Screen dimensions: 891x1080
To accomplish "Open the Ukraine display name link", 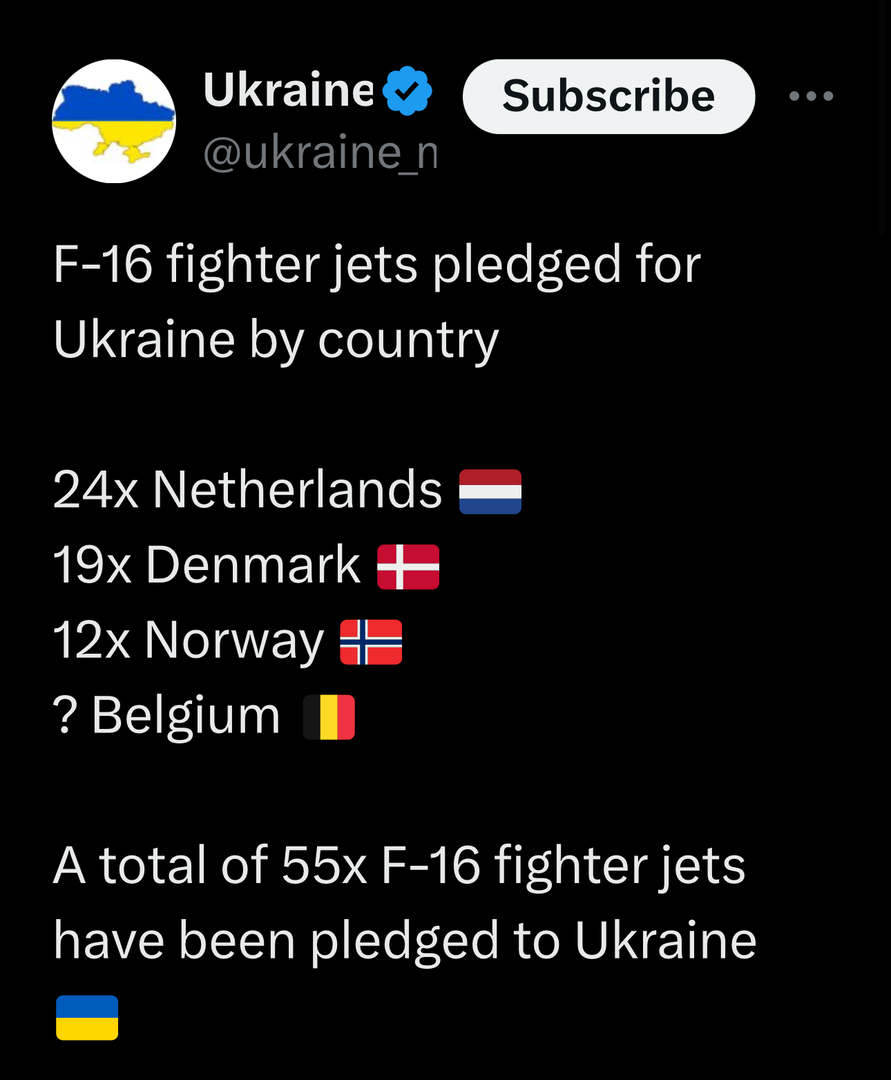I will coord(288,92).
